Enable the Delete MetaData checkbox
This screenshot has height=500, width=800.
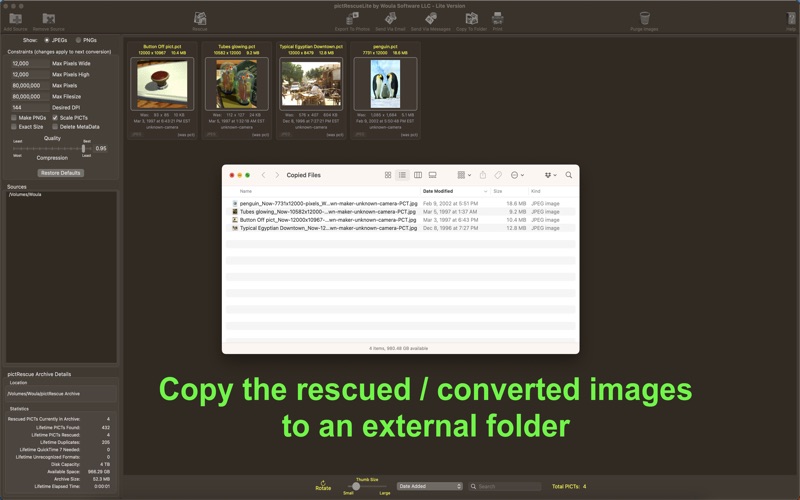pyautogui.click(x=55, y=127)
